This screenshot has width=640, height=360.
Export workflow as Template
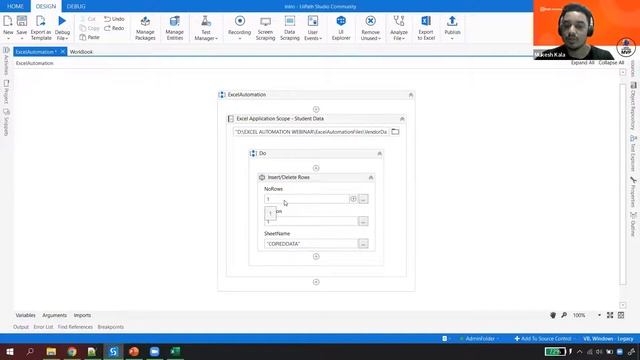(41, 27)
